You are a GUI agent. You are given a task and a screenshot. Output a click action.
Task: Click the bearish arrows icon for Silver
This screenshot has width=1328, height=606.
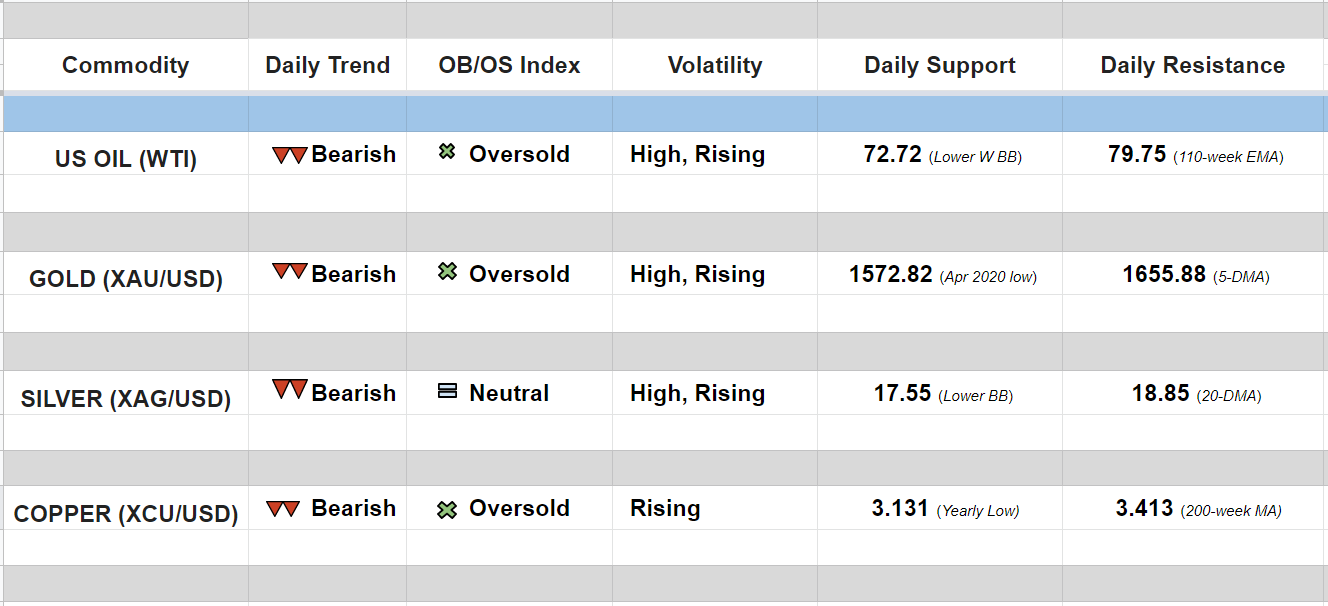tap(289, 391)
